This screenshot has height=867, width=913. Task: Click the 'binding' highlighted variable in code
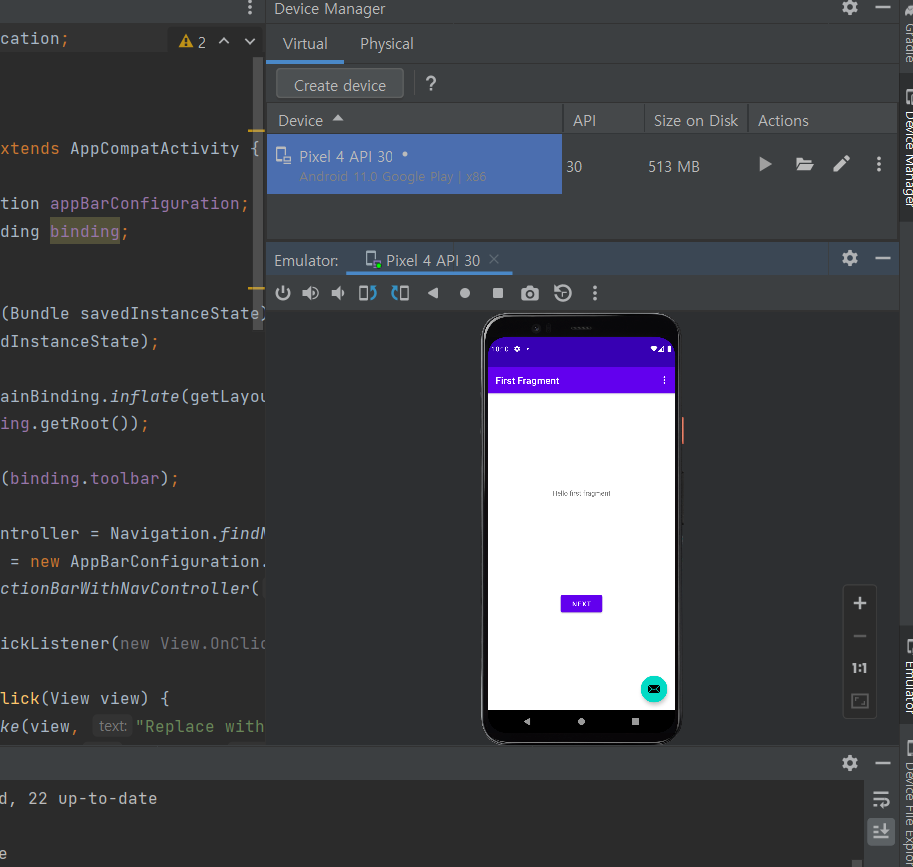(84, 231)
